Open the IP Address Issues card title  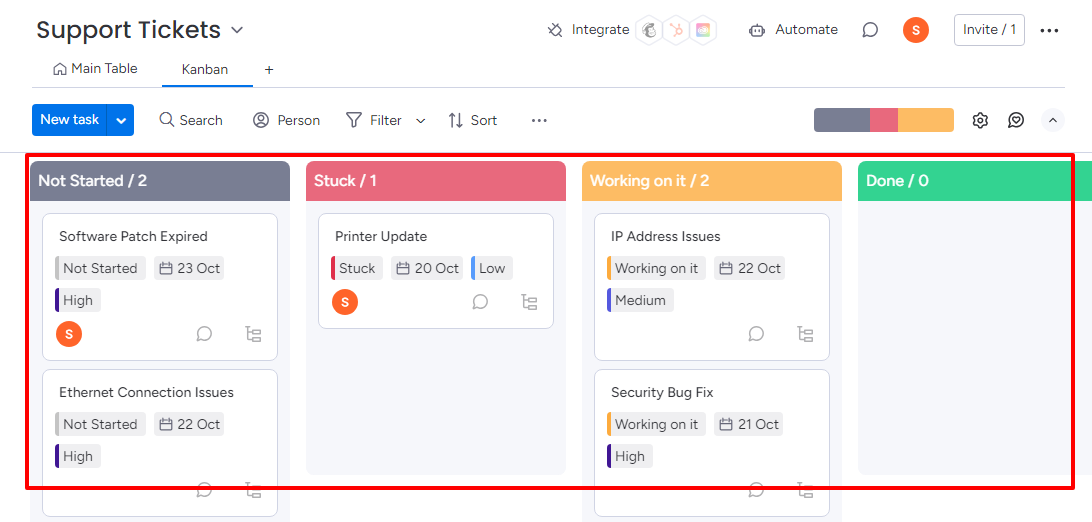[x=666, y=237]
